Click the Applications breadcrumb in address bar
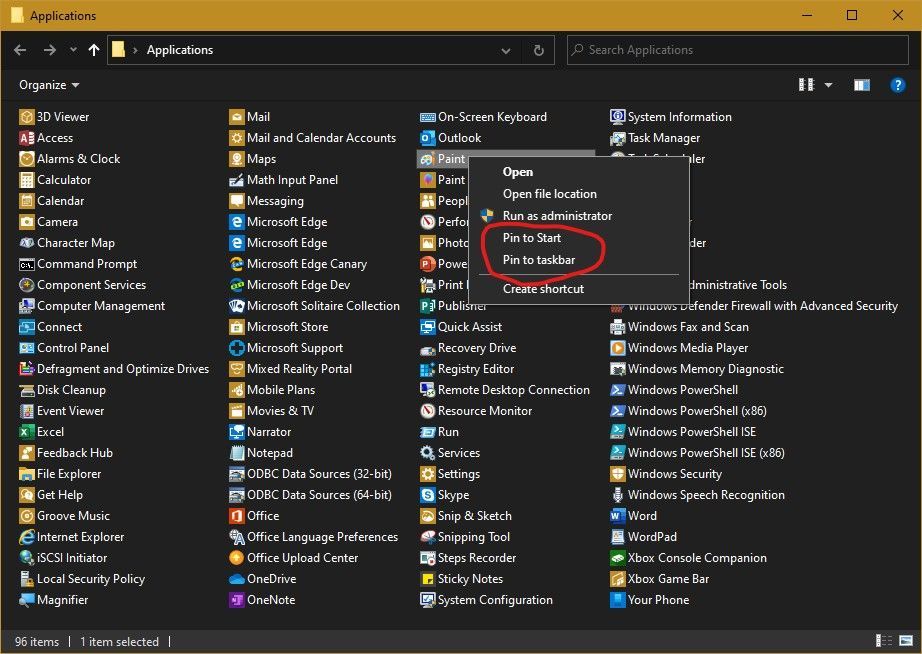The height and width of the screenshot is (654, 922). (180, 50)
